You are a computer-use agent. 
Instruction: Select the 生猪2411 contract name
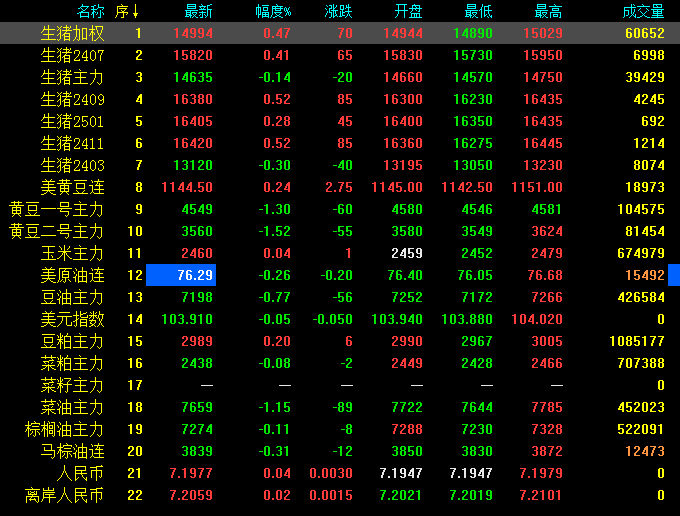[72, 144]
